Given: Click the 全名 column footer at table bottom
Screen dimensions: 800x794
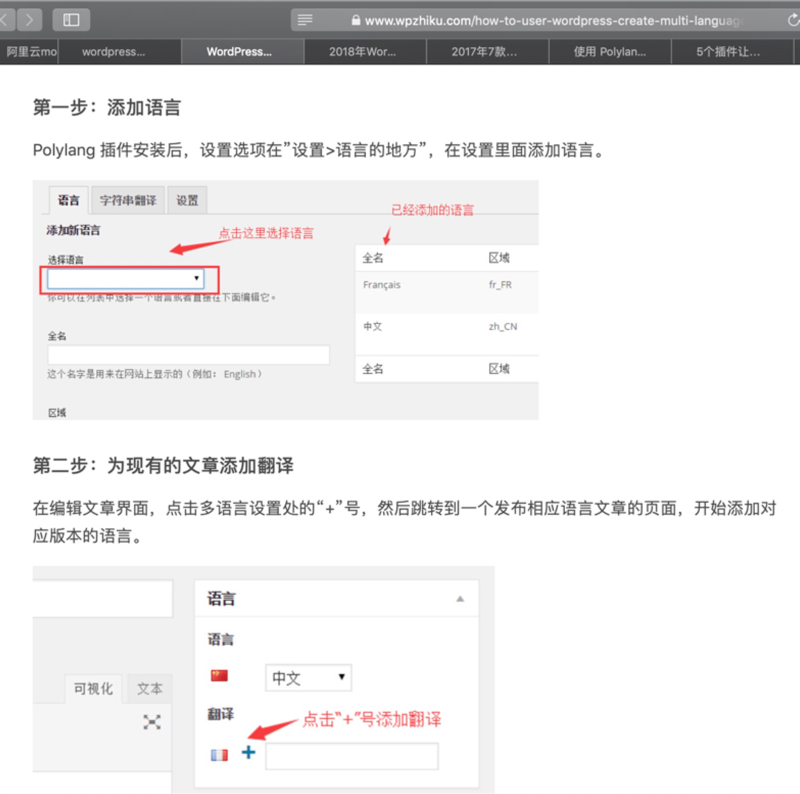Looking at the screenshot, I should (372, 369).
